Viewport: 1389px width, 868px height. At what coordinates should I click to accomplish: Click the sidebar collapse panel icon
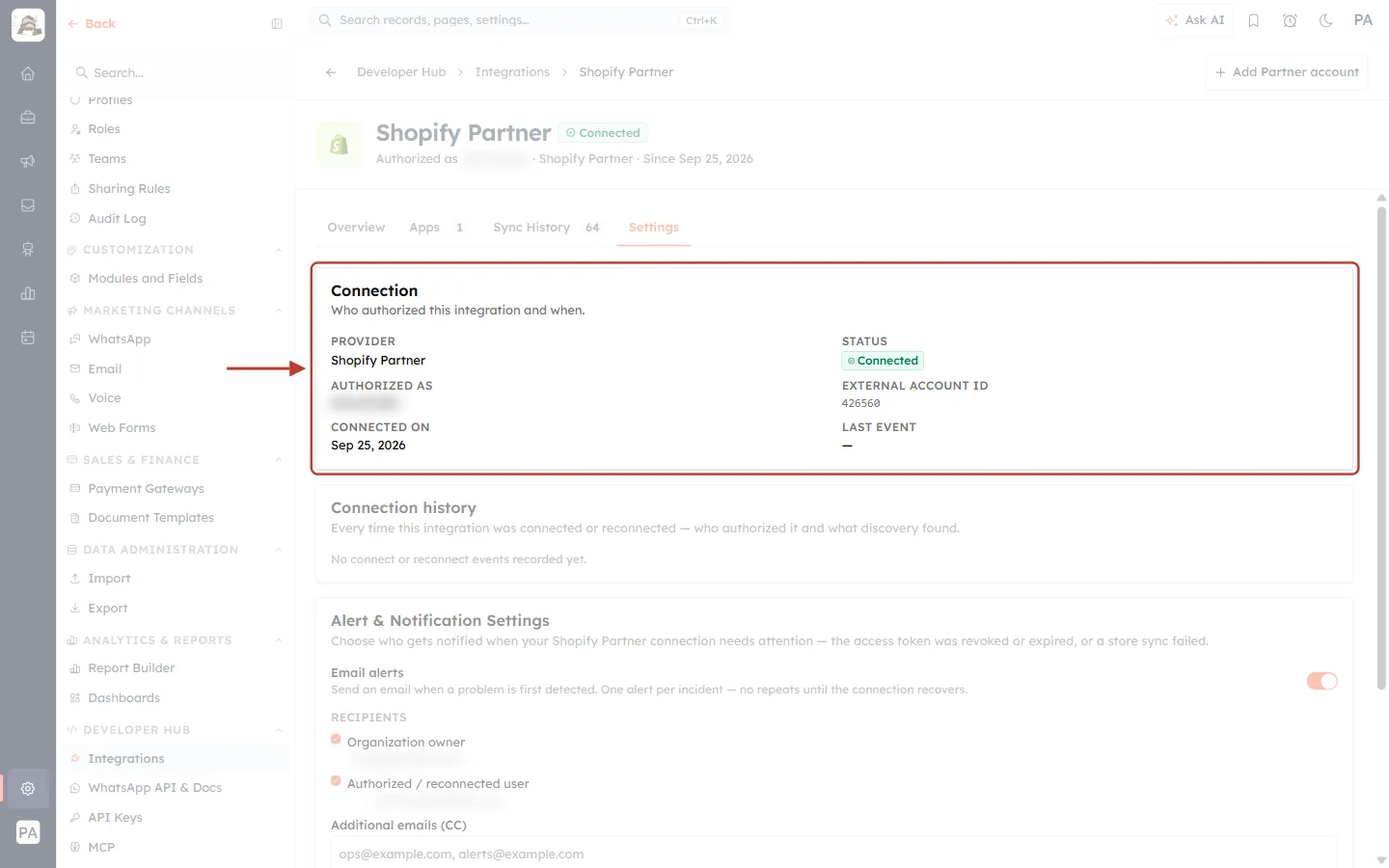click(277, 24)
